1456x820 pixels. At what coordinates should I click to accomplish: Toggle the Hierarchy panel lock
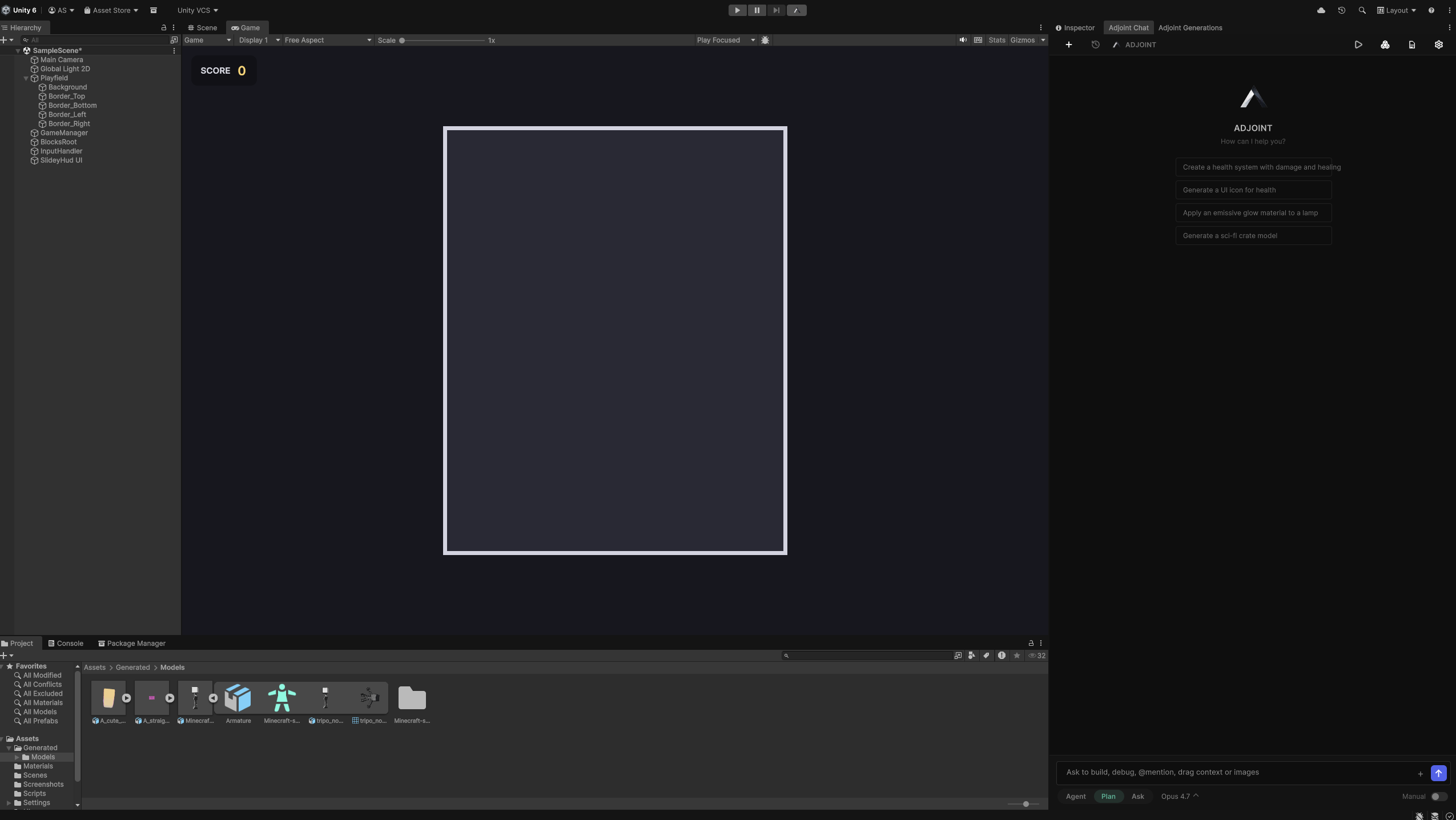tap(164, 27)
